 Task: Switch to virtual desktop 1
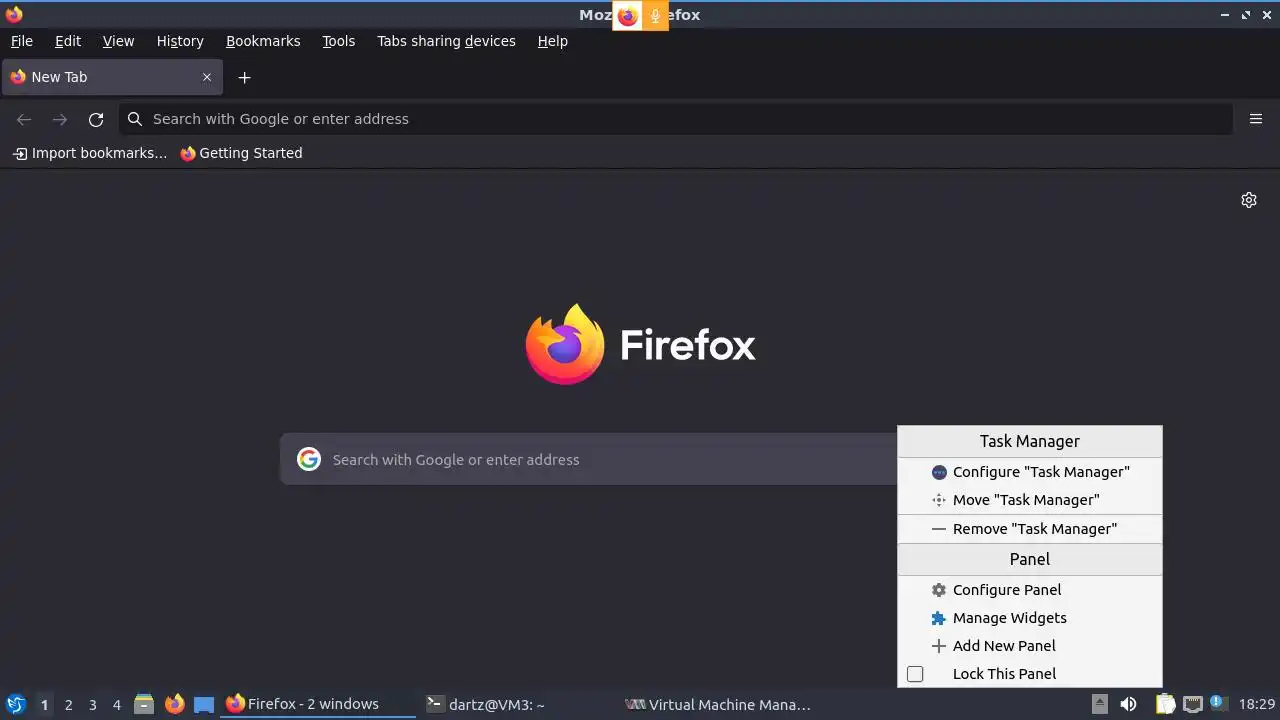(44, 704)
